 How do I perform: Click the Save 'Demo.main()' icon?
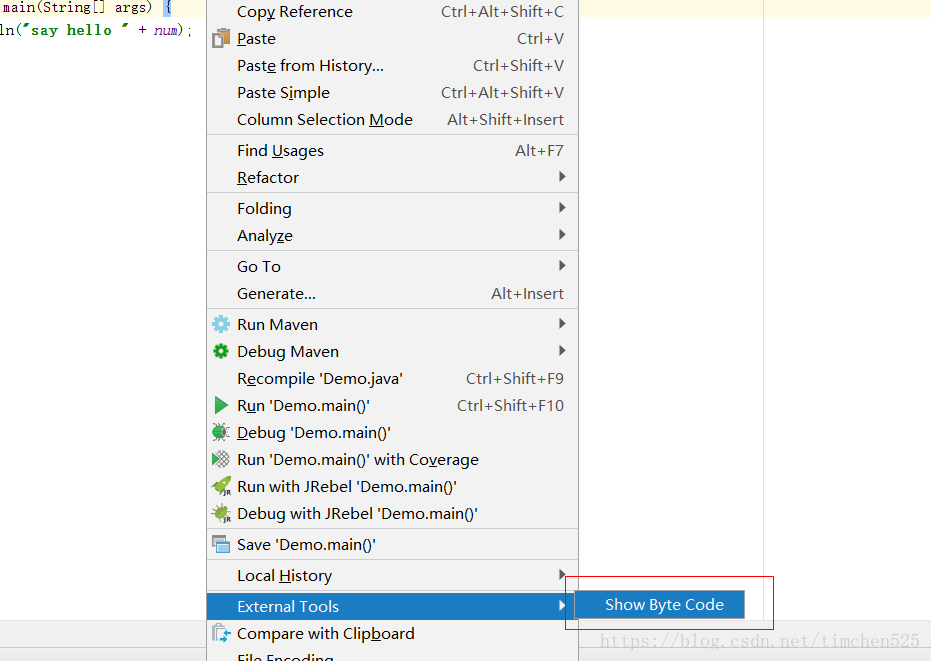(x=221, y=544)
